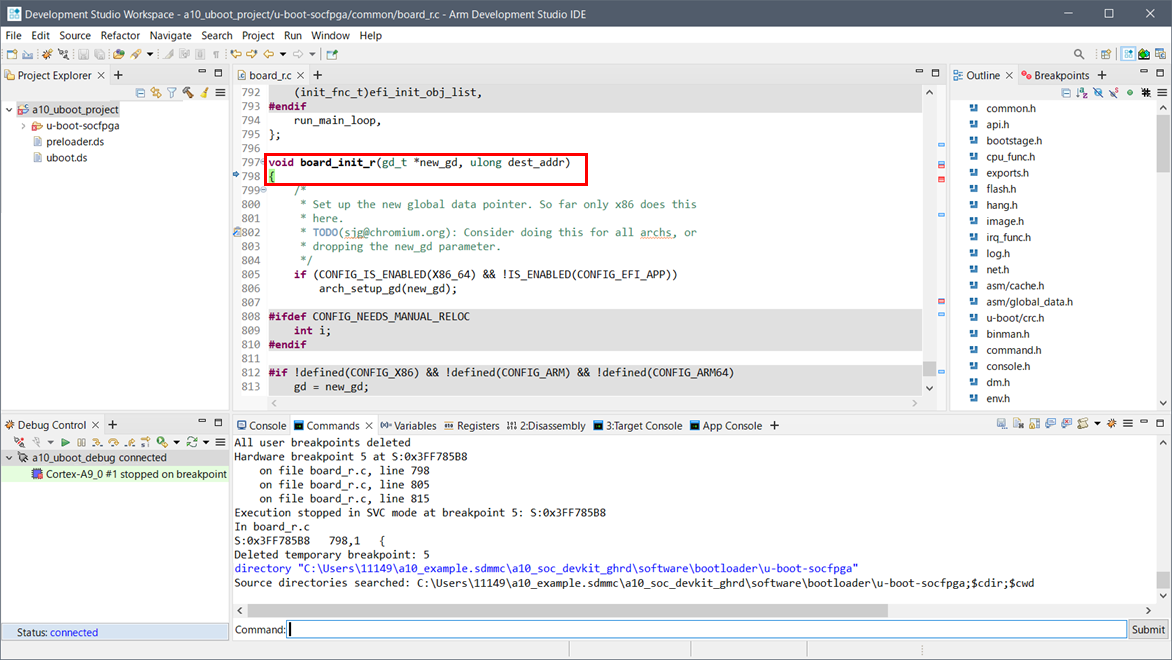
Task: Click the Collapse All icon in Project Explorer
Action: point(140,93)
